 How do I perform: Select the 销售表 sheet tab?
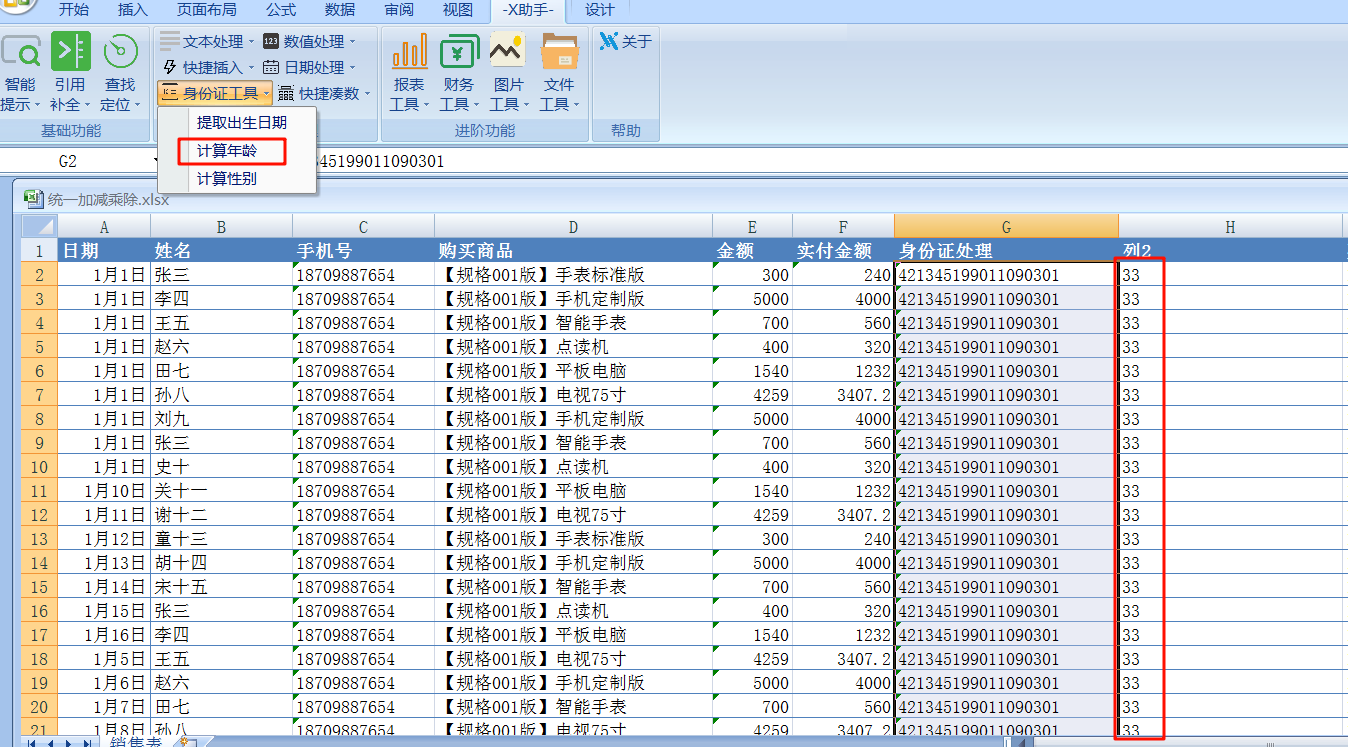[x=135, y=742]
